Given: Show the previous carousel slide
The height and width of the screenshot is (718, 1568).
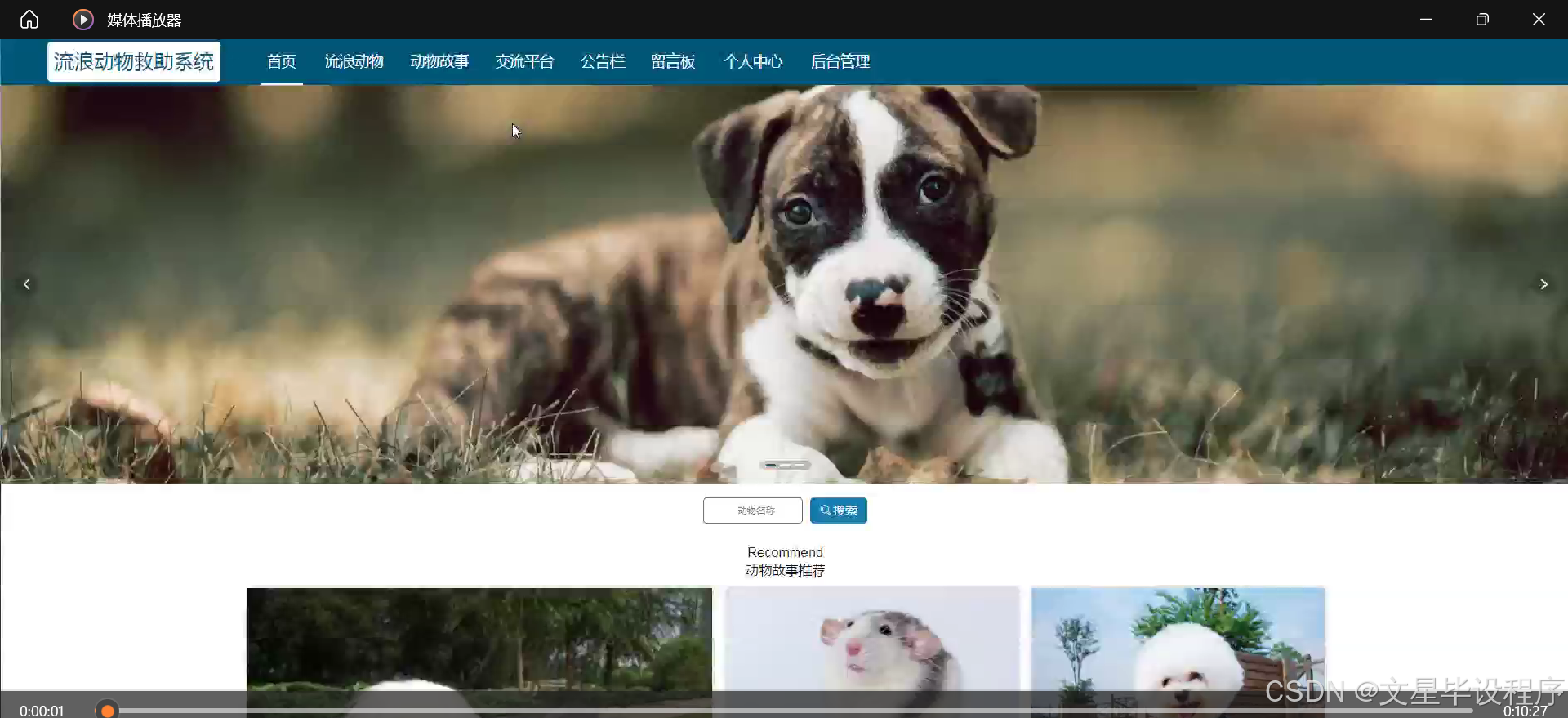Looking at the screenshot, I should tap(27, 284).
